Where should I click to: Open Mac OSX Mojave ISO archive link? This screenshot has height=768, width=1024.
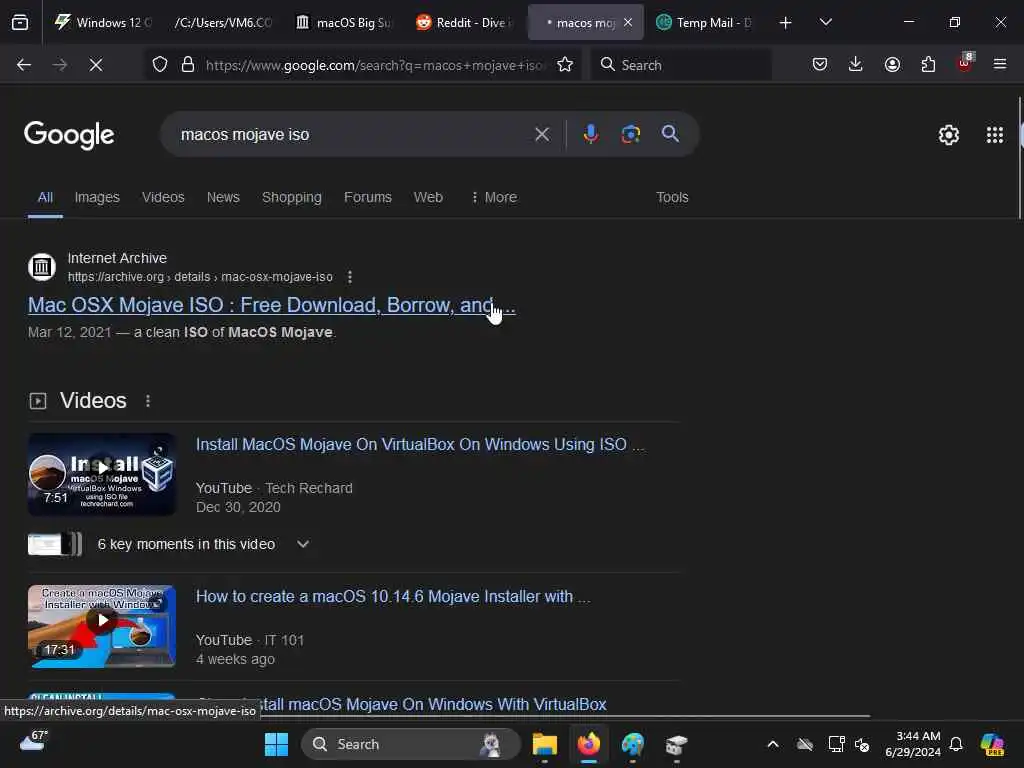pos(272,305)
